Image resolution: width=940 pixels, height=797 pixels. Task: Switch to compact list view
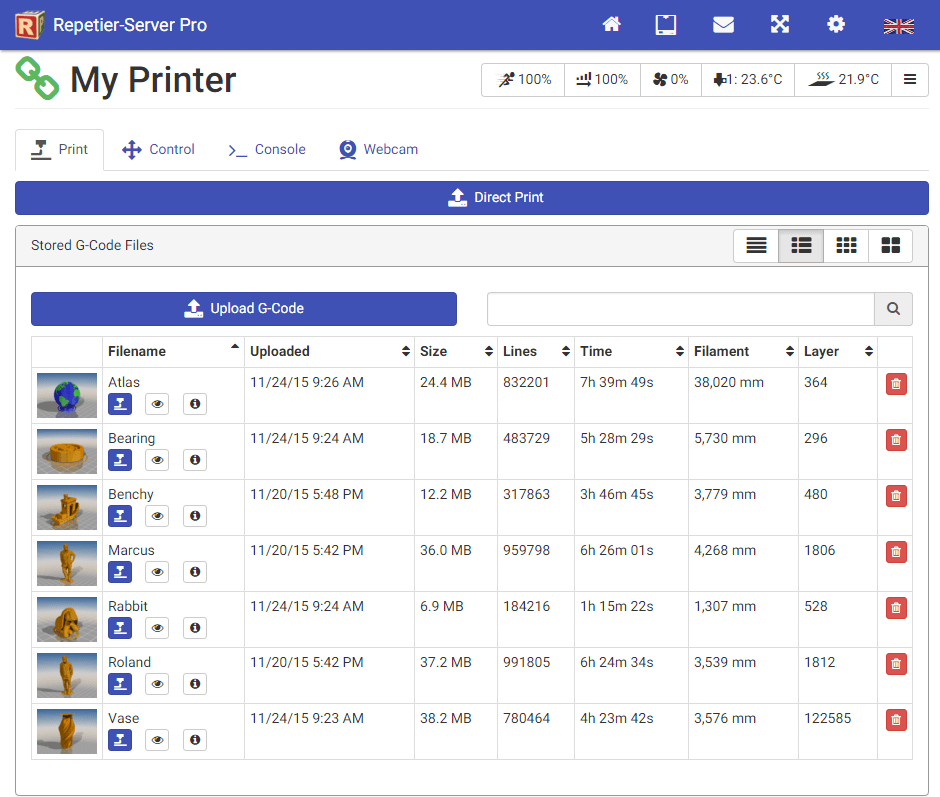click(x=756, y=246)
